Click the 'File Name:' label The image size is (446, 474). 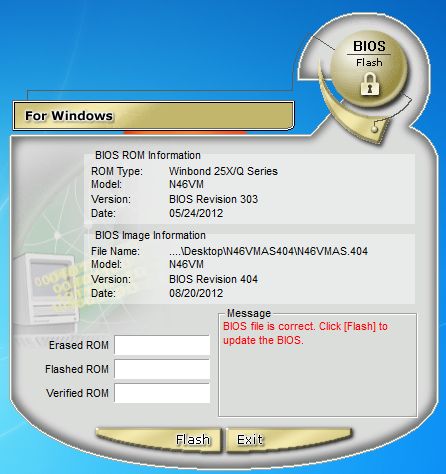115,251
